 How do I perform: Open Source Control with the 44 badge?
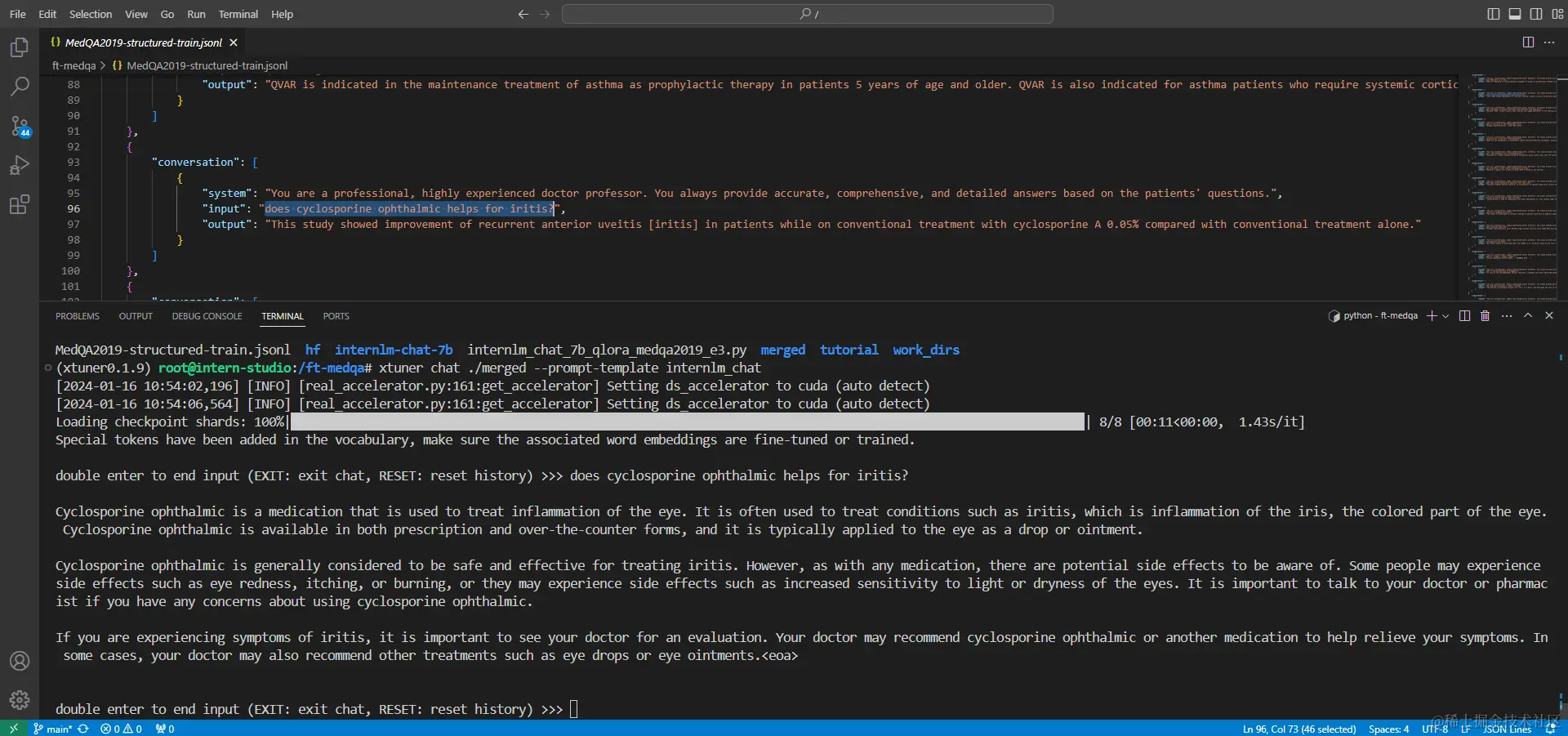20,126
